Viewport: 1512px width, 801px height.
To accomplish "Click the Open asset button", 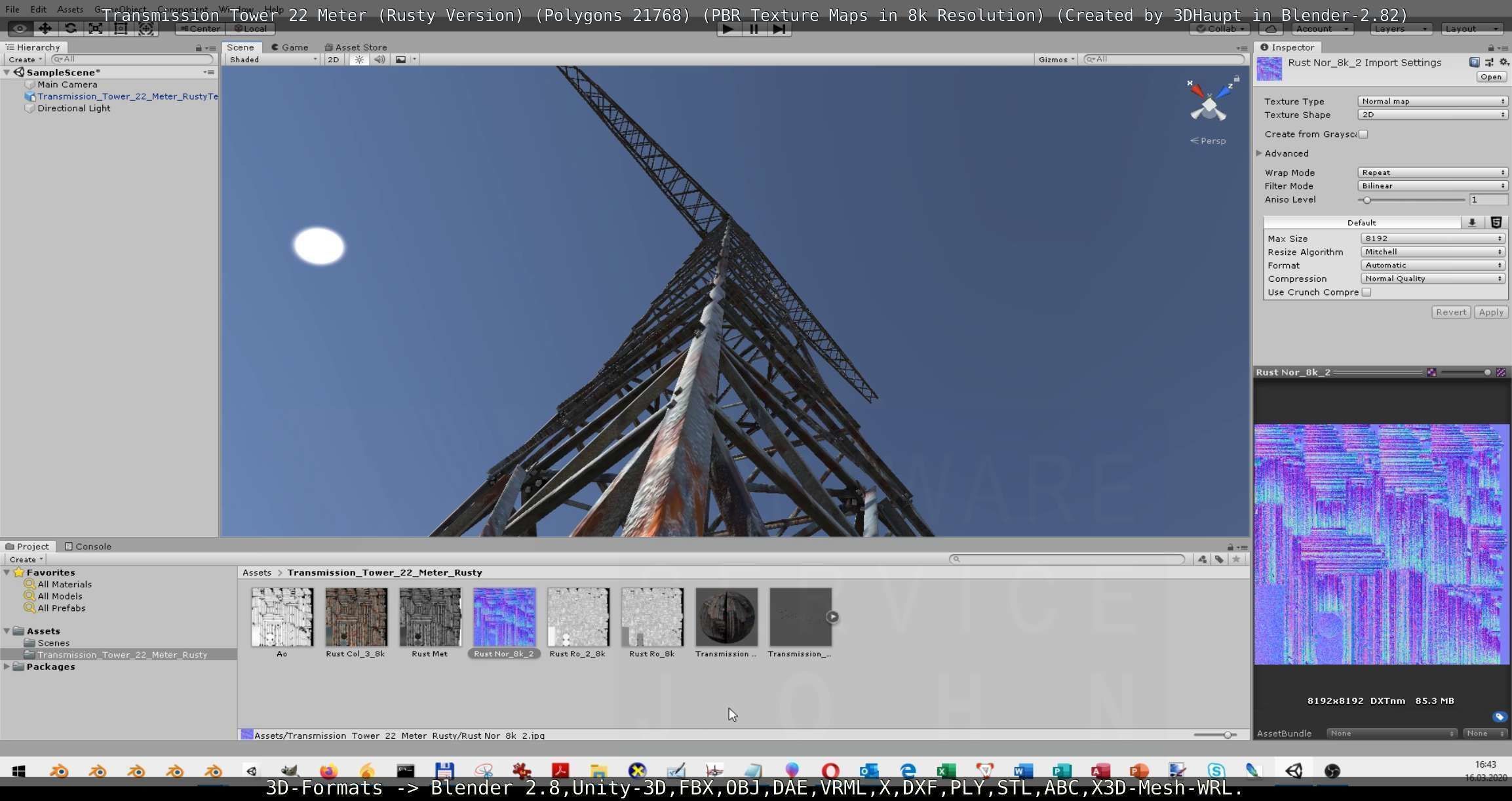I will [1491, 77].
